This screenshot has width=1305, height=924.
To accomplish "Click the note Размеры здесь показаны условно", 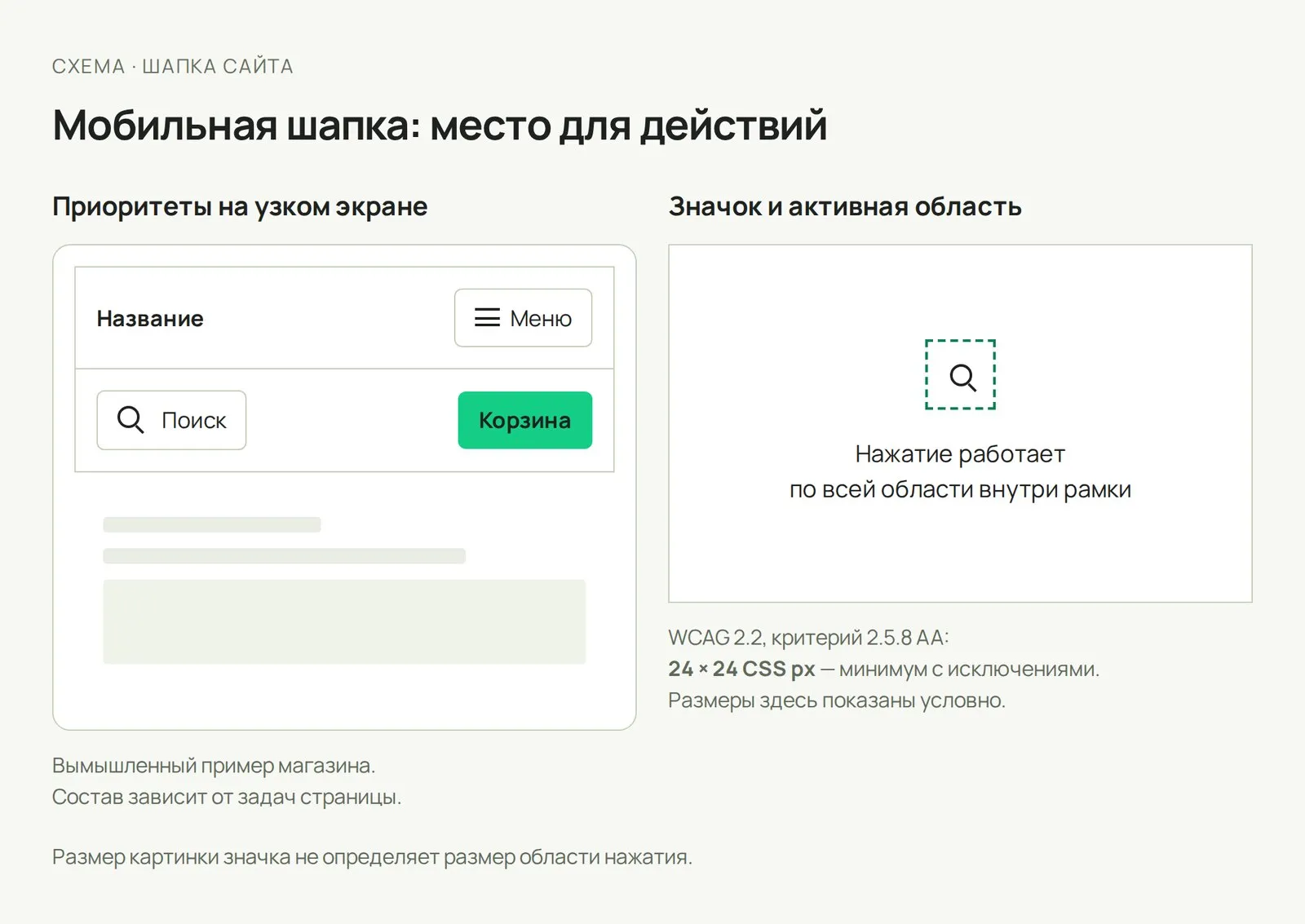I will (x=837, y=701).
